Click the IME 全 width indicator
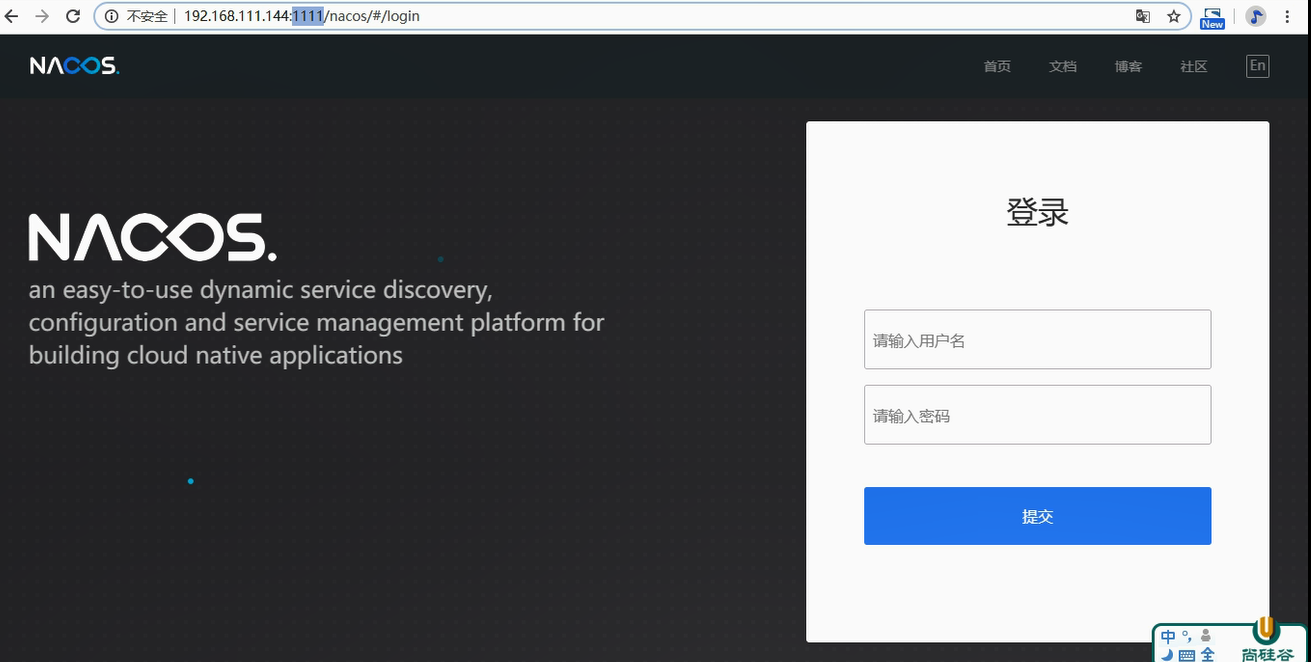Image resolution: width=1311 pixels, height=662 pixels. pyautogui.click(x=1207, y=655)
